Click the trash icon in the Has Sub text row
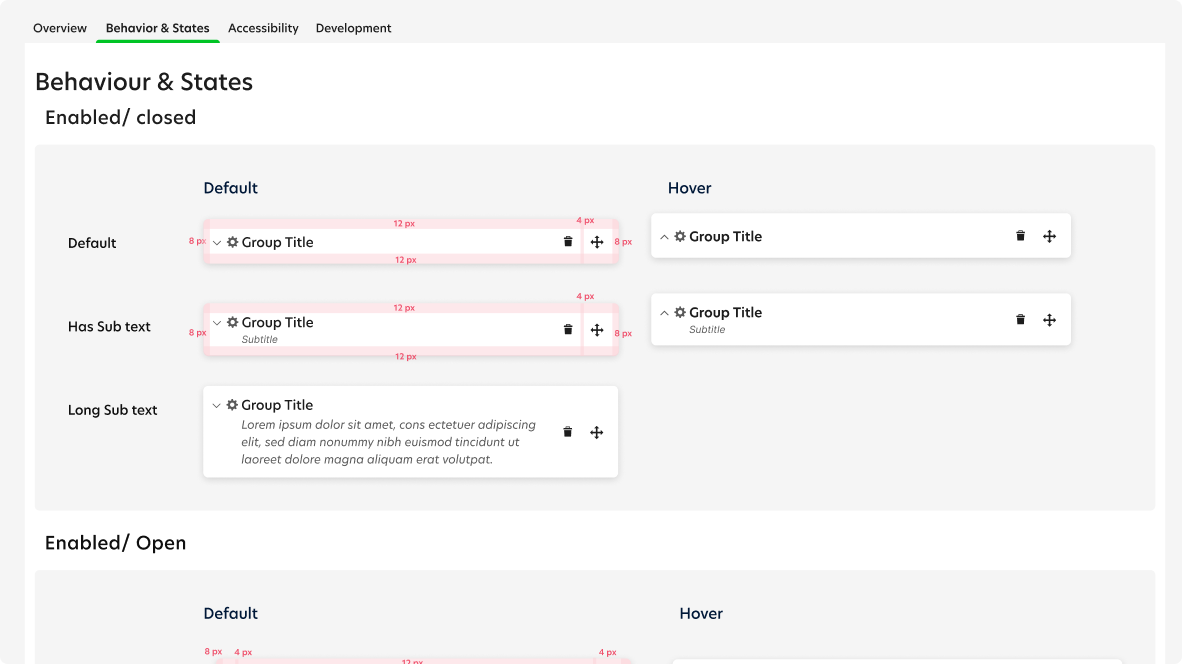Image resolution: width=1182 pixels, height=664 pixels. pyautogui.click(x=568, y=328)
